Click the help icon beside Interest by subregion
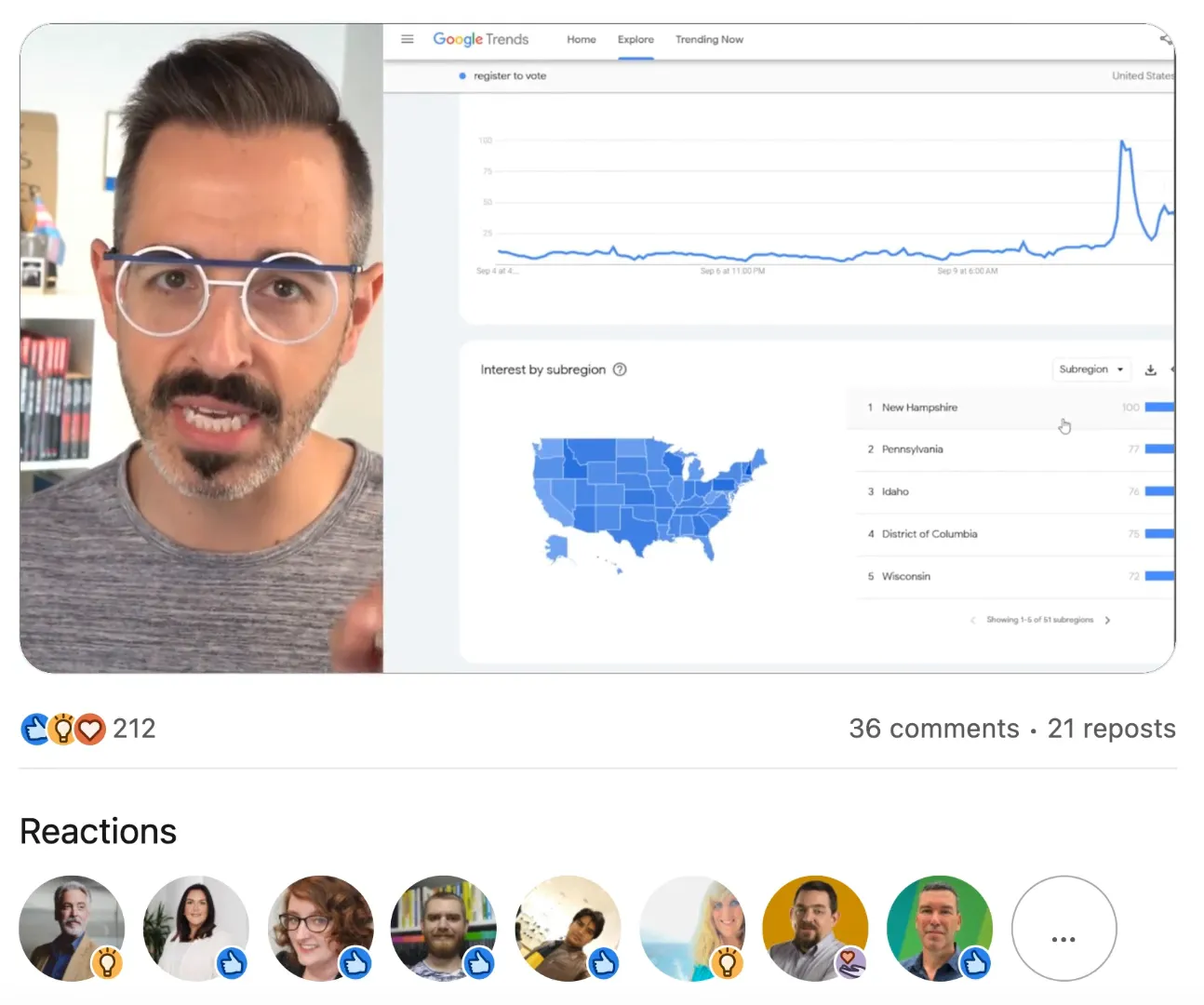 (620, 369)
